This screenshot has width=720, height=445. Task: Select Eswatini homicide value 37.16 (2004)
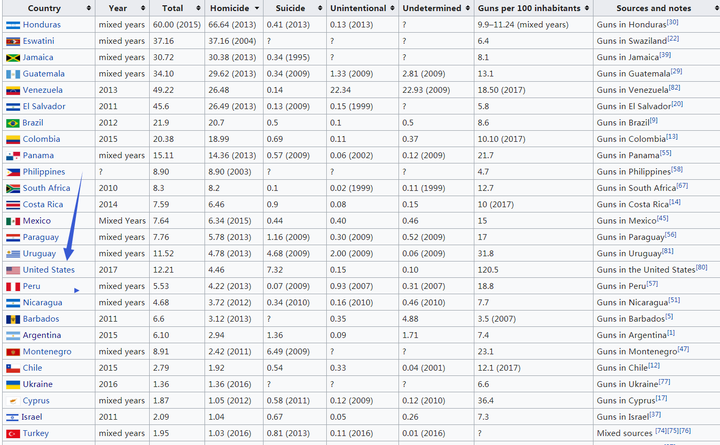tap(232, 41)
